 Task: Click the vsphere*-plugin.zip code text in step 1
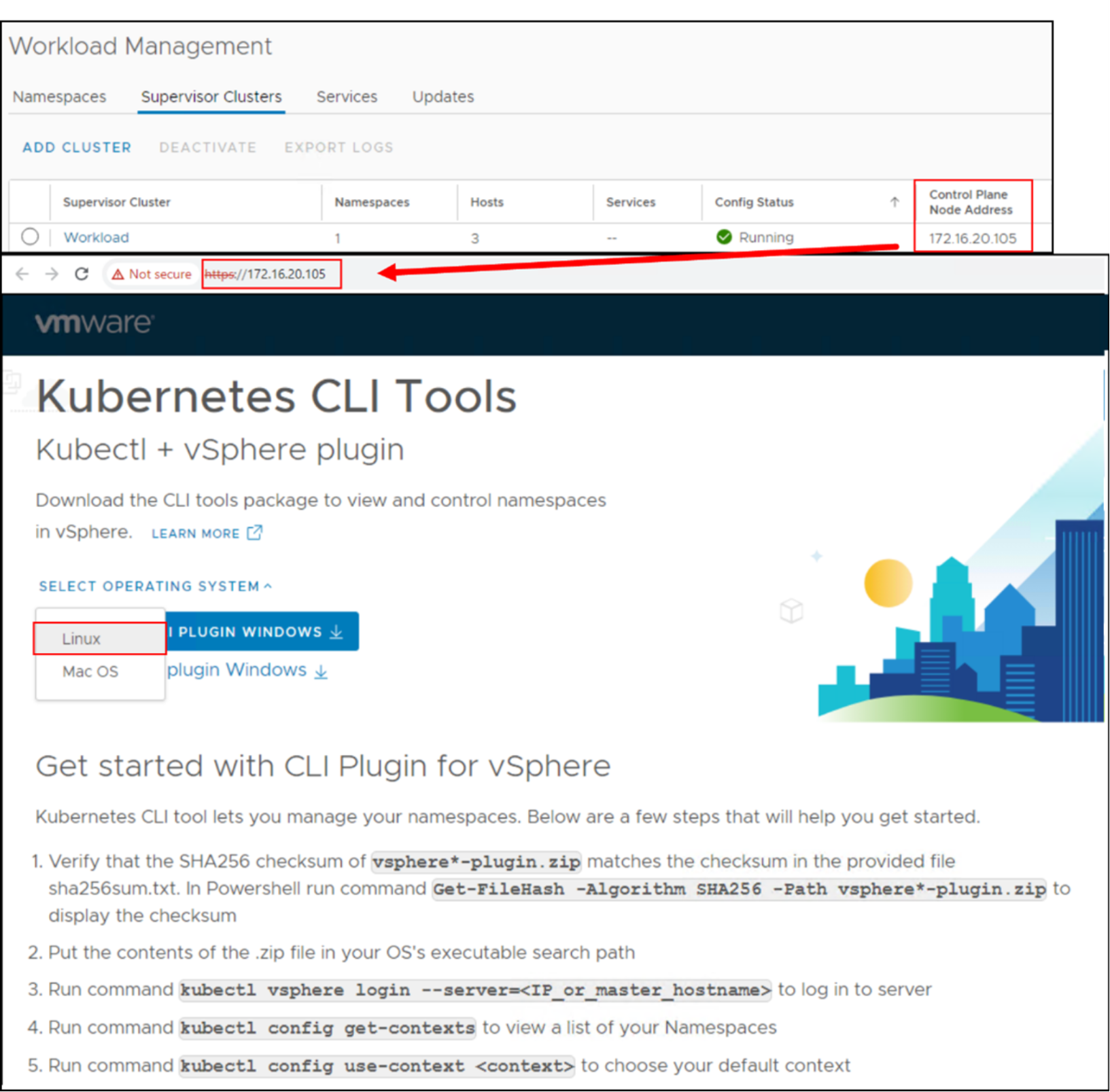coord(476,862)
